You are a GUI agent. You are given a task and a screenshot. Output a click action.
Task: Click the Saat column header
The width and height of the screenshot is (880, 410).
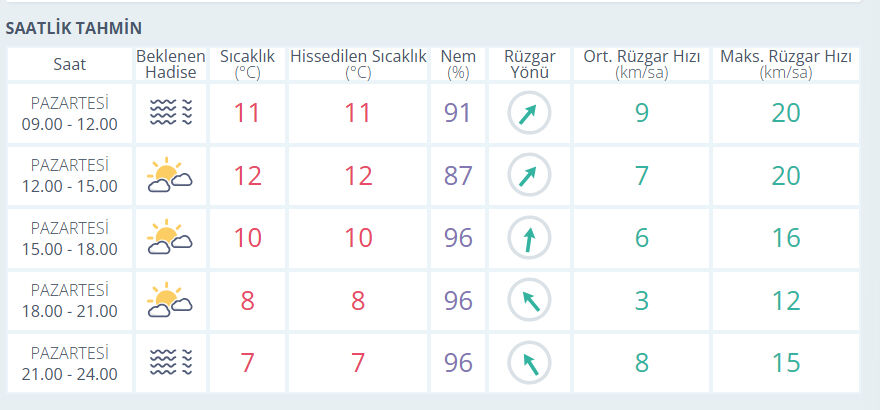[70, 64]
